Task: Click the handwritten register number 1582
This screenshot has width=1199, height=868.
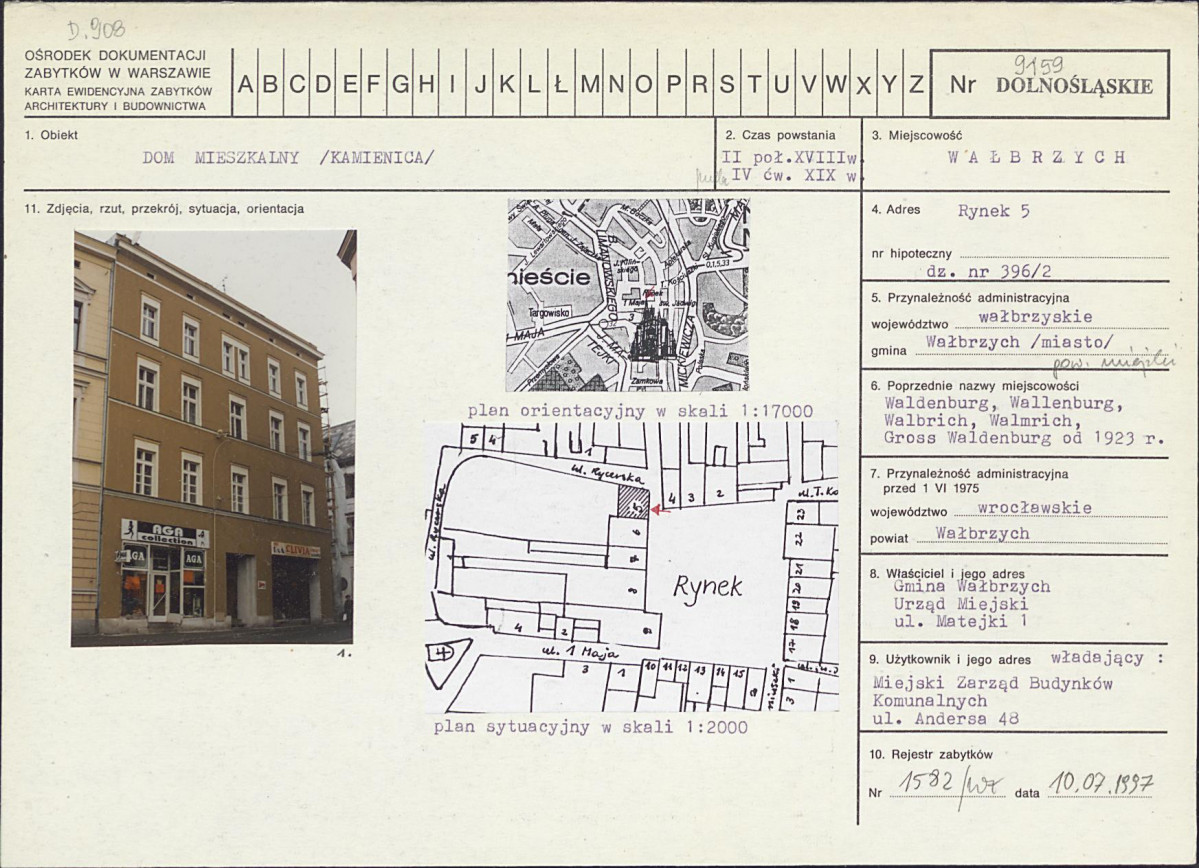Action: 926,786
